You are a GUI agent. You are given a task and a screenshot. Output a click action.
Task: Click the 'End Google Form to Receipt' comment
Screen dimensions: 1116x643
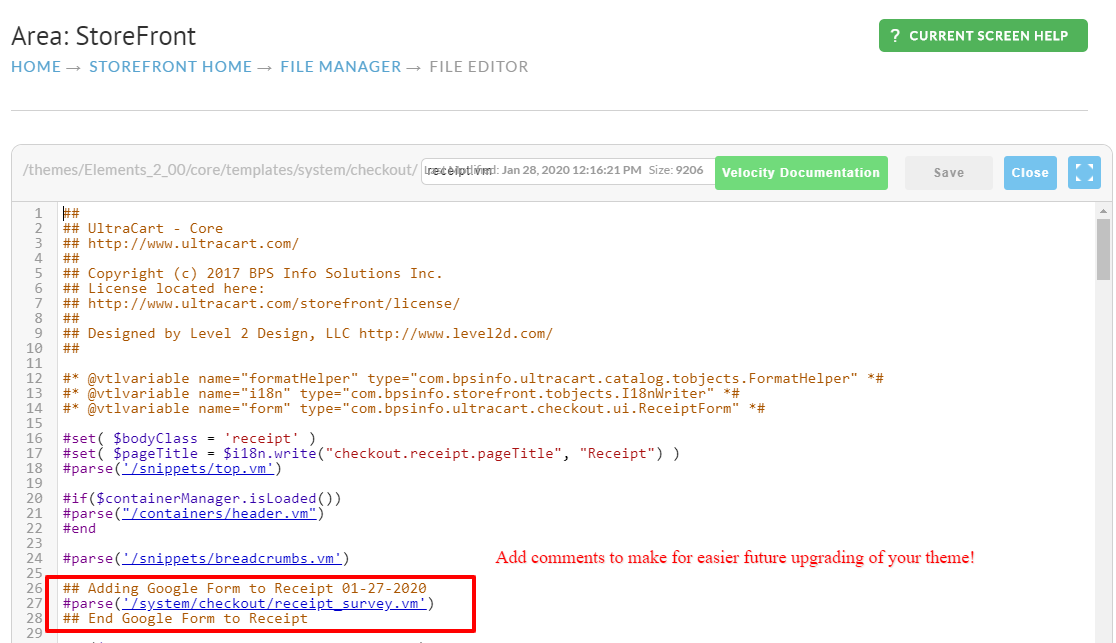[185, 618]
